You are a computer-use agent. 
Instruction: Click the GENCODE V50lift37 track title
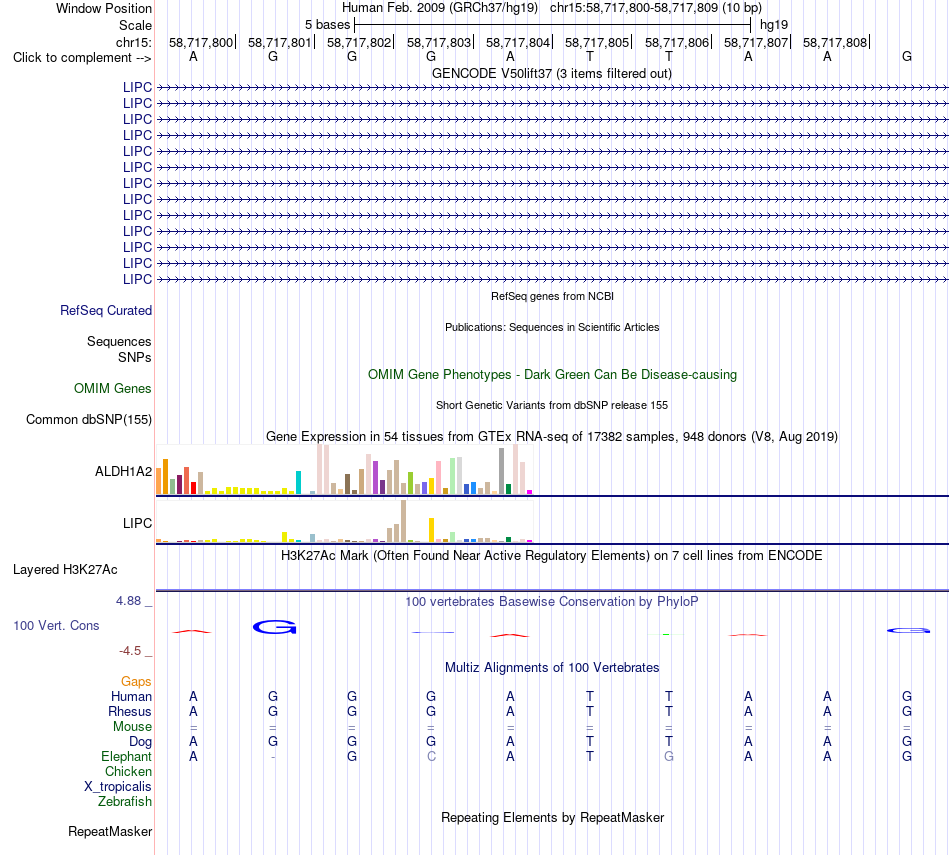[x=551, y=73]
